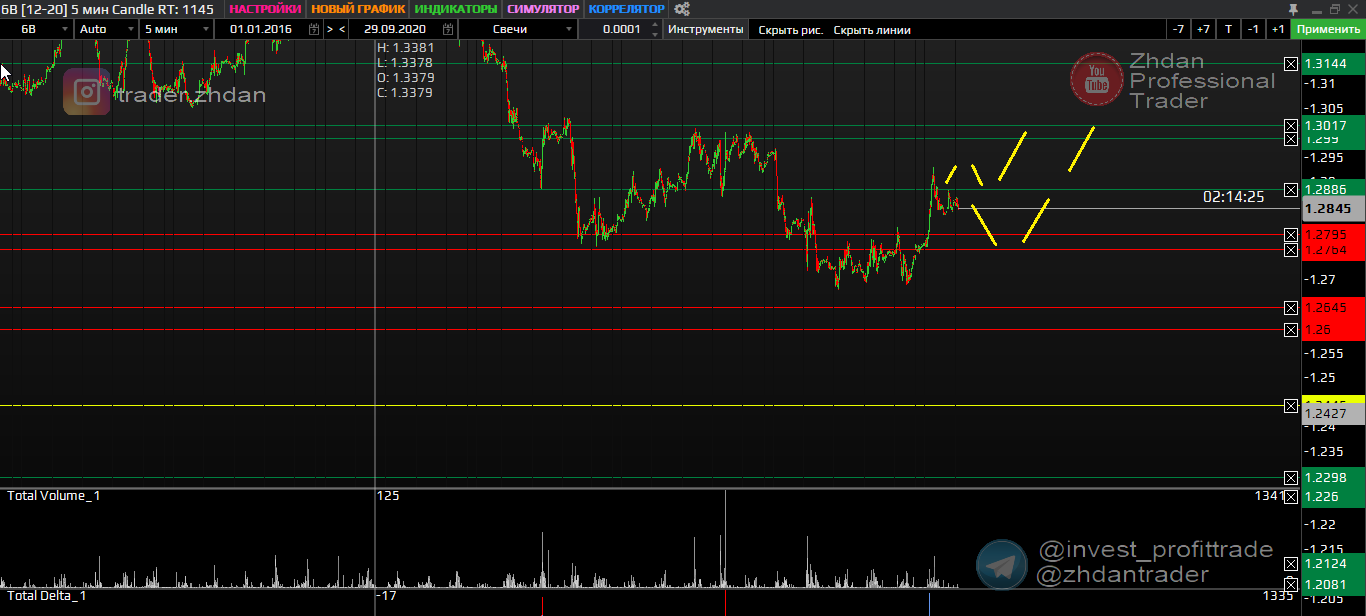The width and height of the screenshot is (1366, 616).
Task: Click the +7 days shift button
Action: 1203,29
